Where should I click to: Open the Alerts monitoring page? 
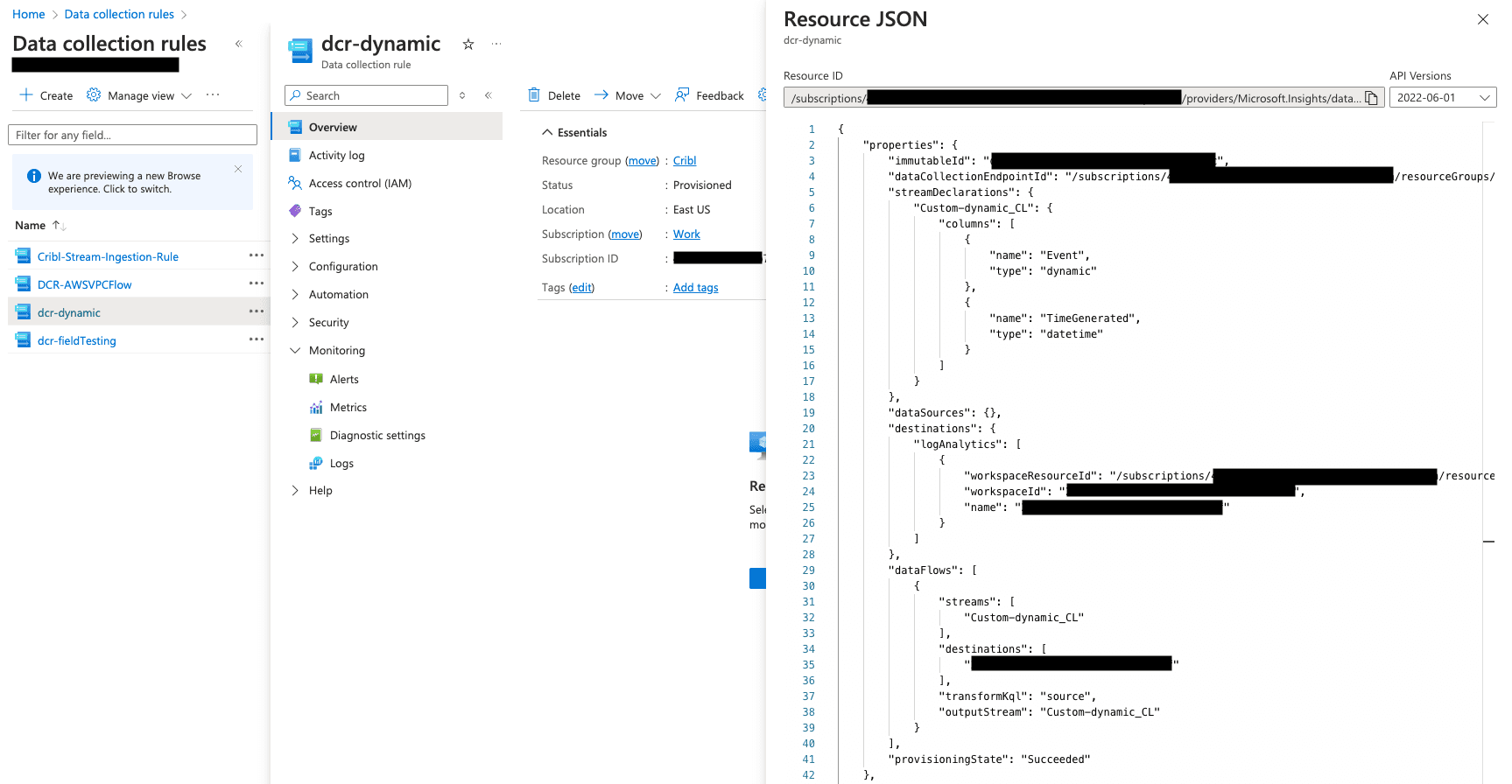point(344,379)
